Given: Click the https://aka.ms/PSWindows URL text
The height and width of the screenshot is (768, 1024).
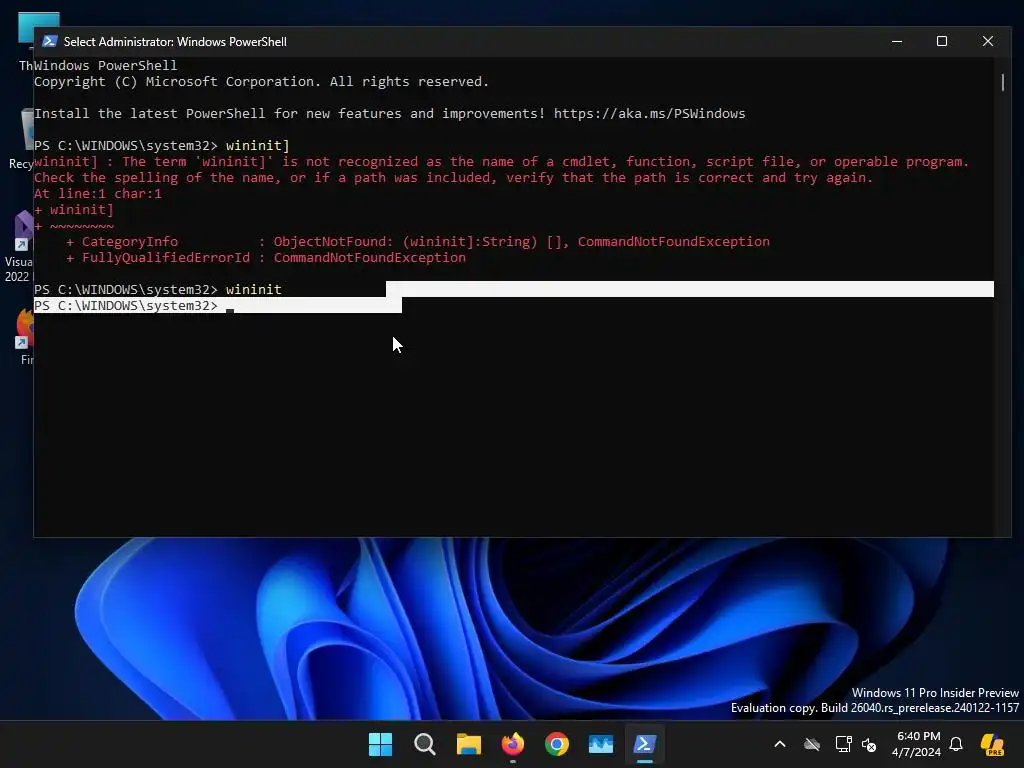Looking at the screenshot, I should [649, 114].
